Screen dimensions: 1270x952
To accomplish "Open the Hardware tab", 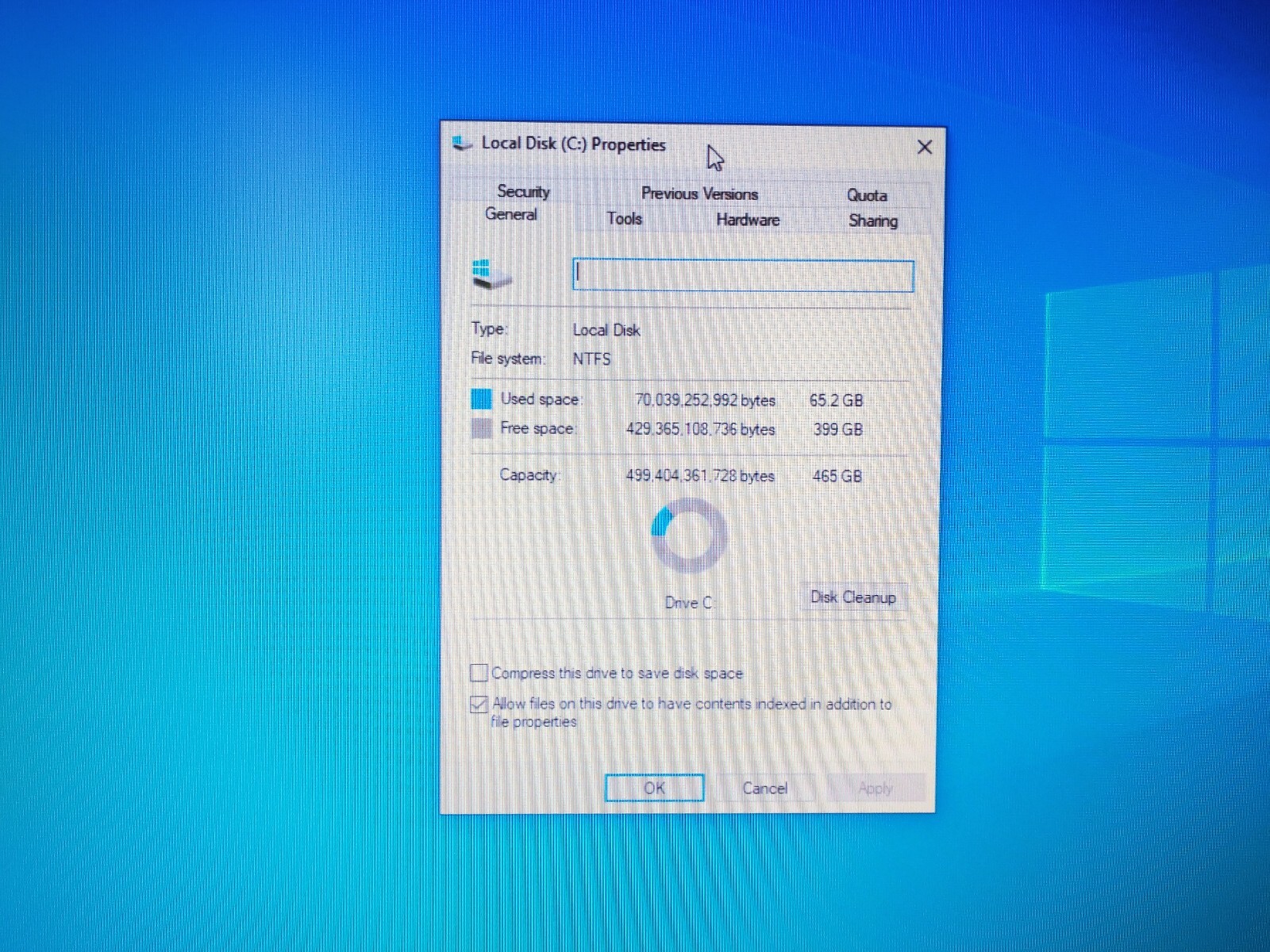I will coord(748,220).
